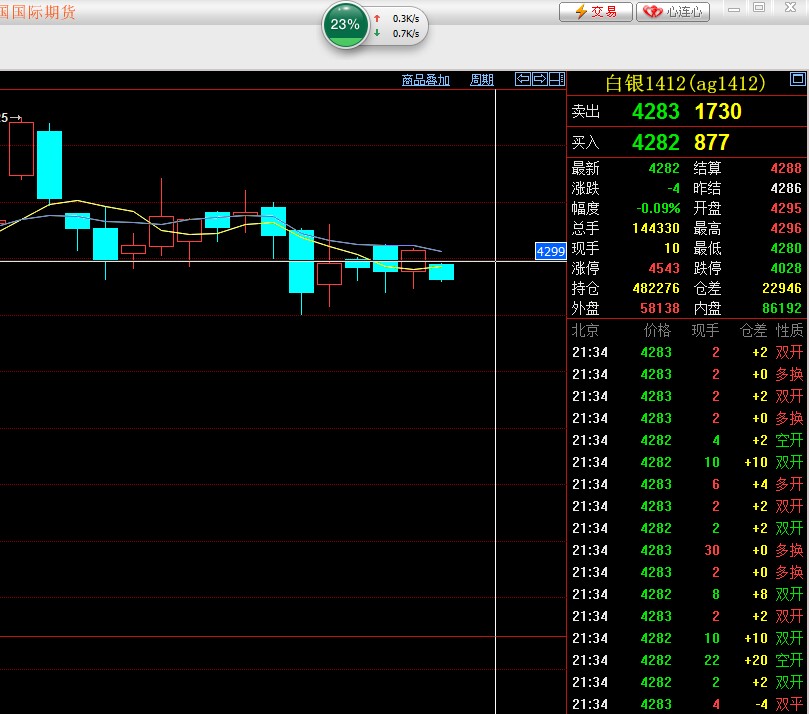809x714 pixels.
Task: Click the 4299 price label on chart axis
Action: tap(550, 252)
